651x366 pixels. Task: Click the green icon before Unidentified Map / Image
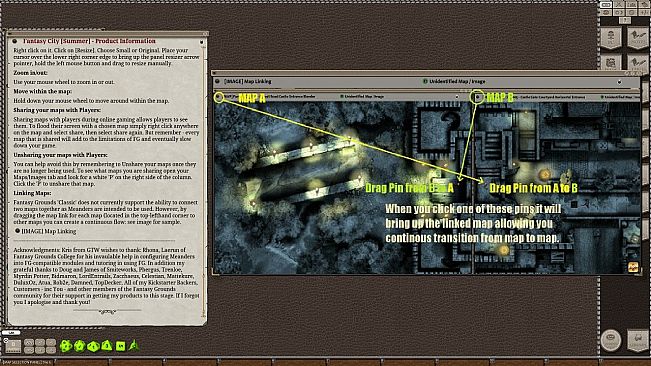[425, 81]
